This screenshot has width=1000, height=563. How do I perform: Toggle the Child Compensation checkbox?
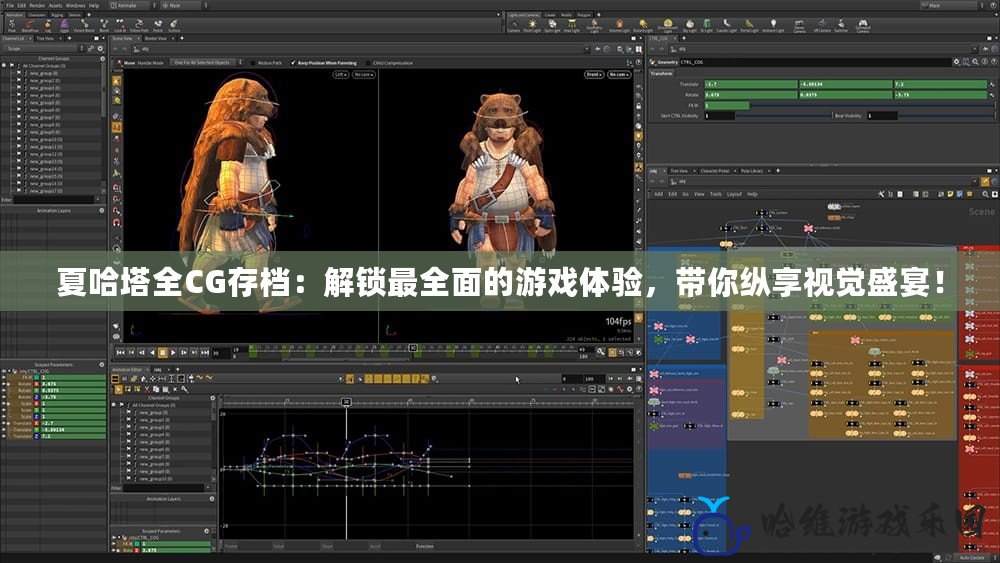point(369,62)
